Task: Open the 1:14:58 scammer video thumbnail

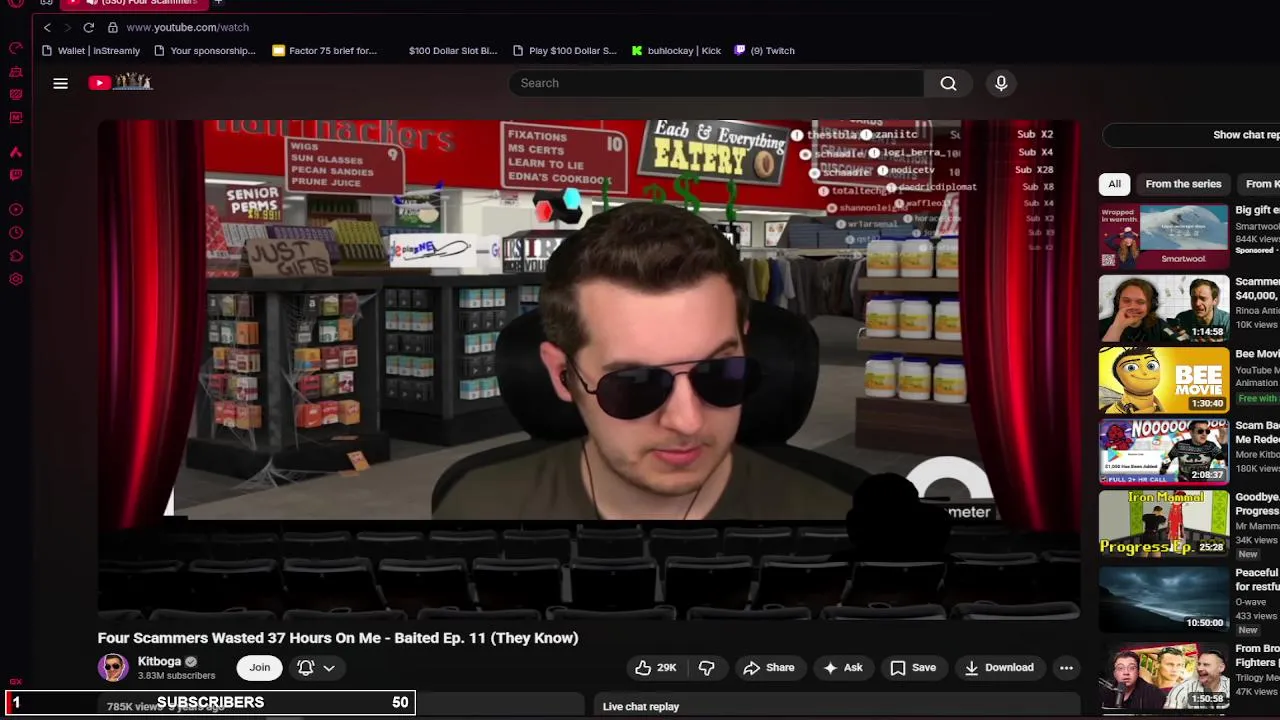Action: point(1164,308)
